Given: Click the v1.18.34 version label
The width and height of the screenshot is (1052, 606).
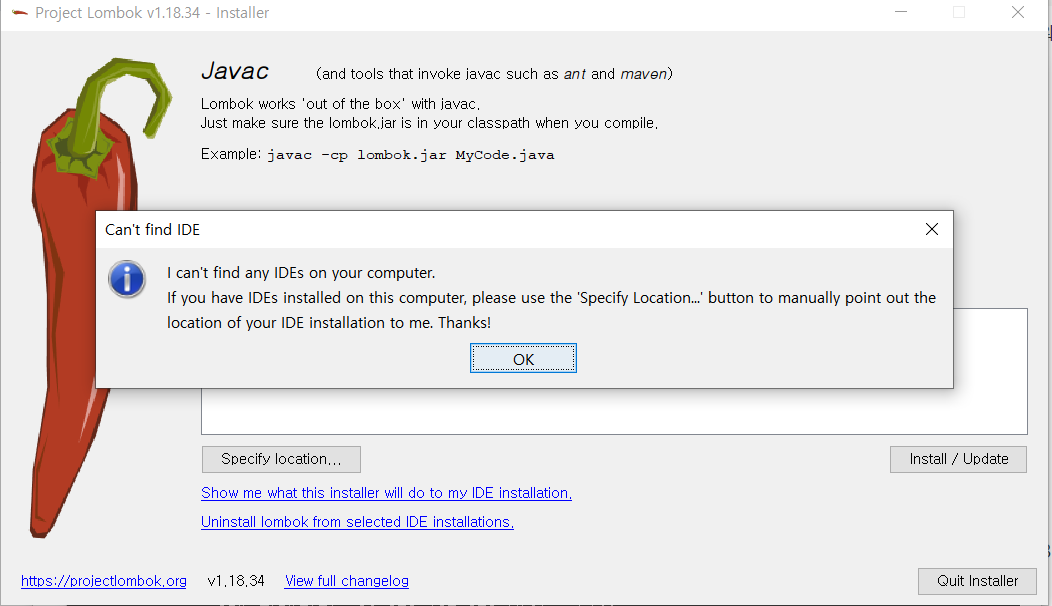Looking at the screenshot, I should tap(236, 580).
